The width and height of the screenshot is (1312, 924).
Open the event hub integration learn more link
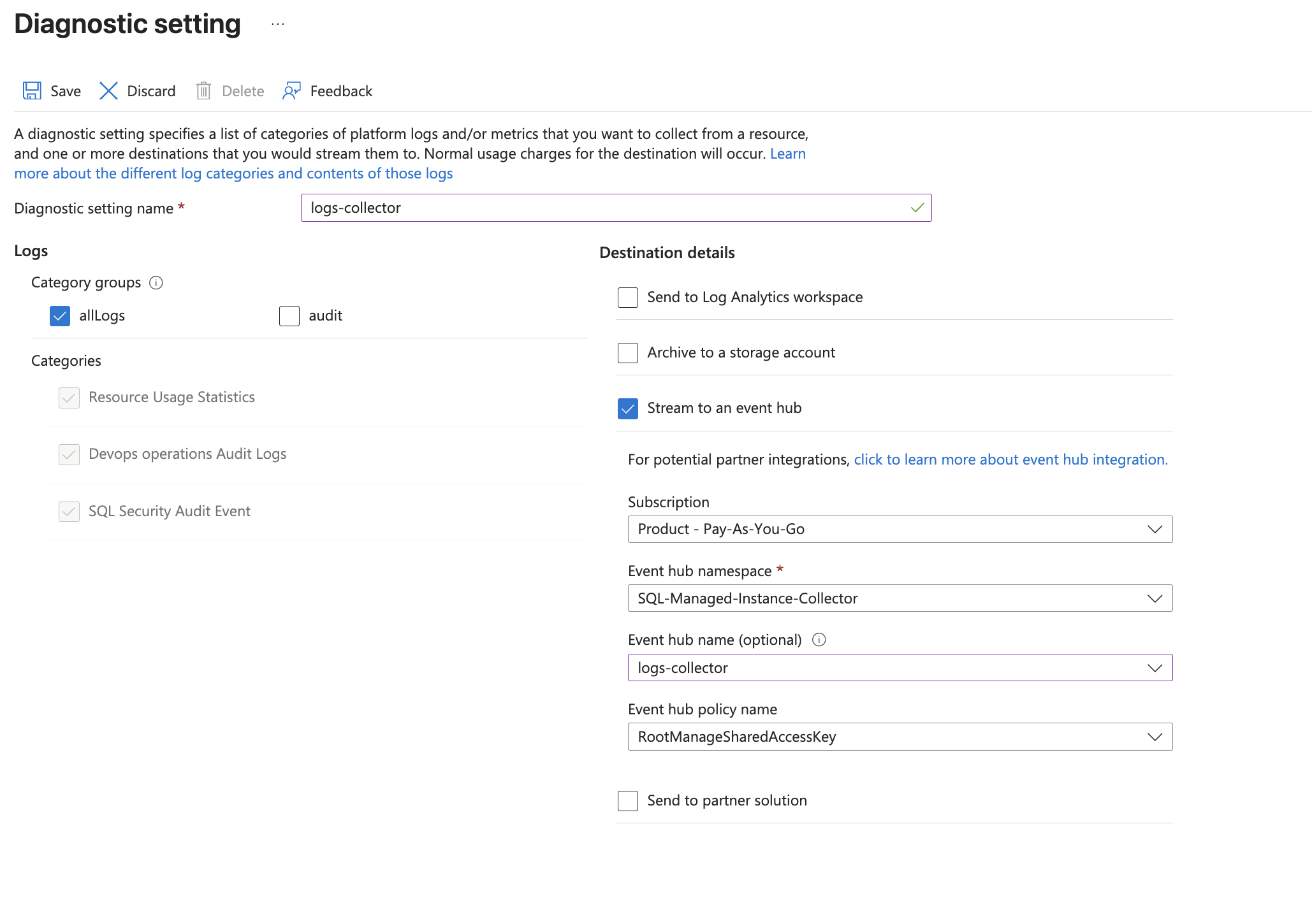click(x=1010, y=460)
